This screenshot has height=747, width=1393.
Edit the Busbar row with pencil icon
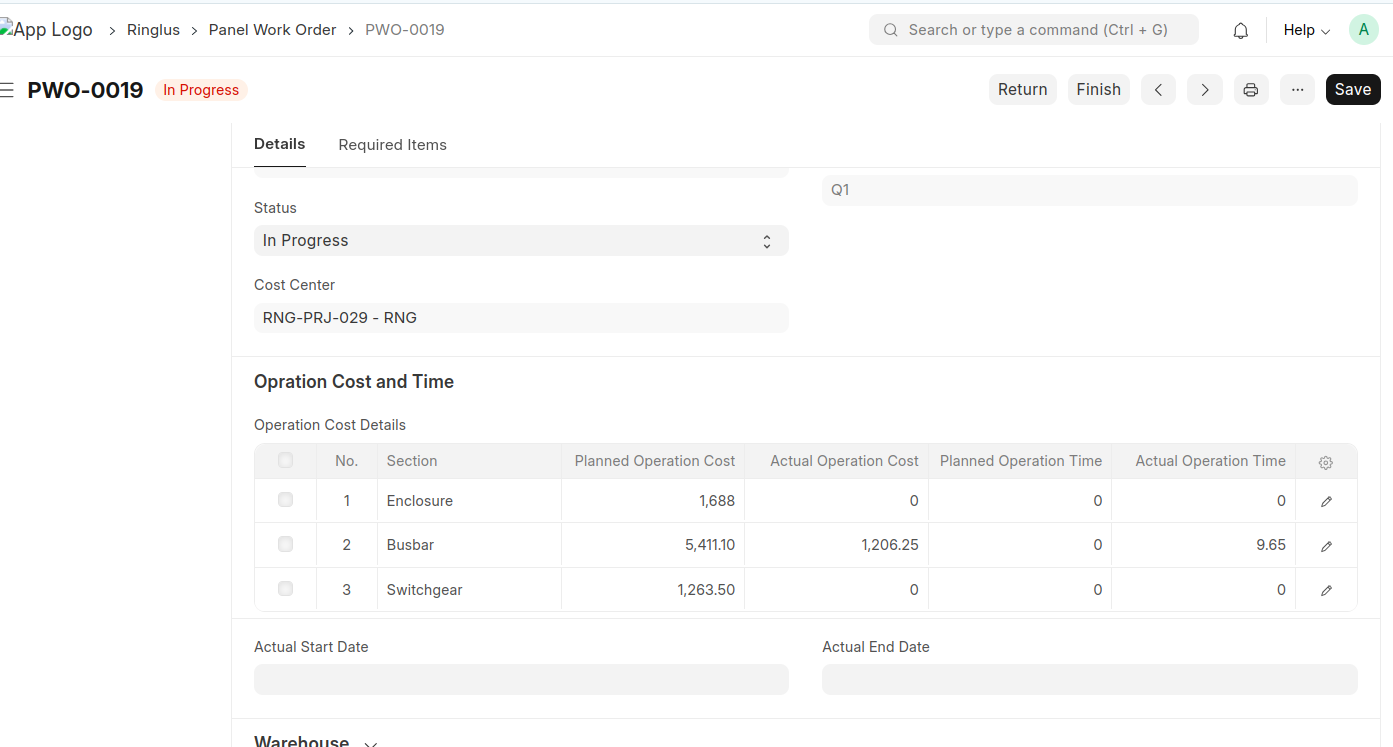1326,546
